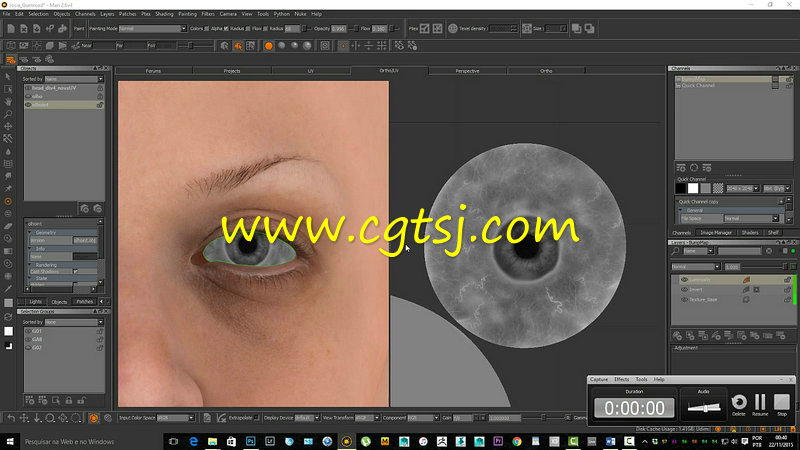
Task: Switch to the UV view tab
Action: pos(310,71)
